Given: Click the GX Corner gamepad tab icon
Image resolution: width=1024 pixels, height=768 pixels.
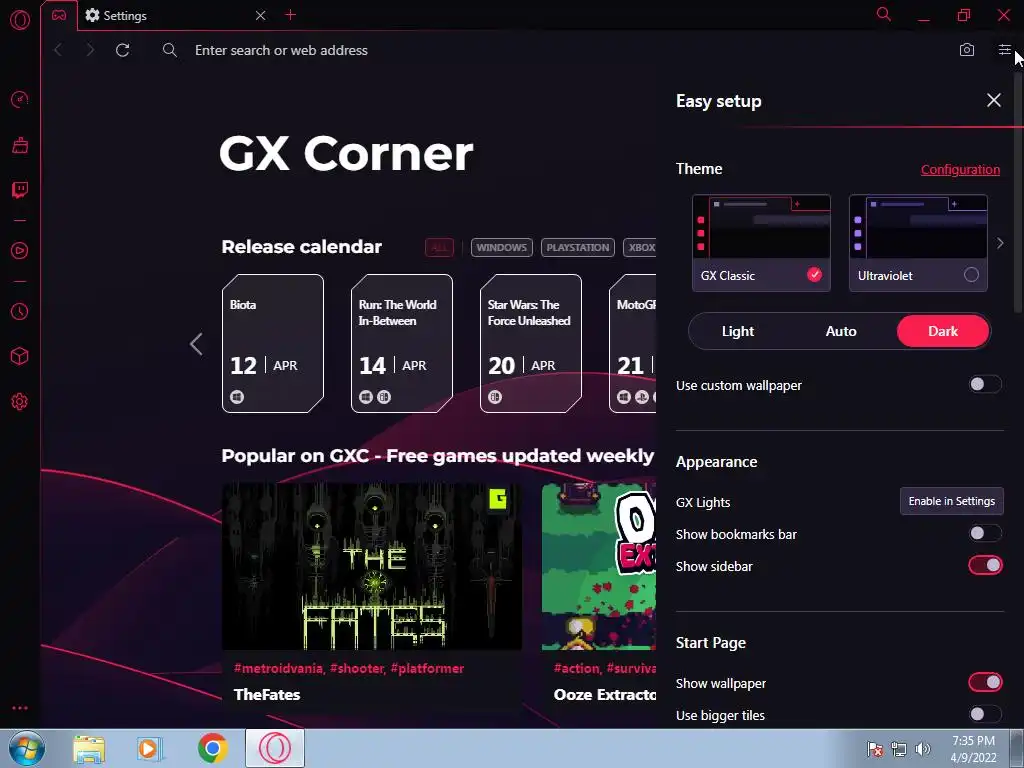Looking at the screenshot, I should tap(59, 15).
